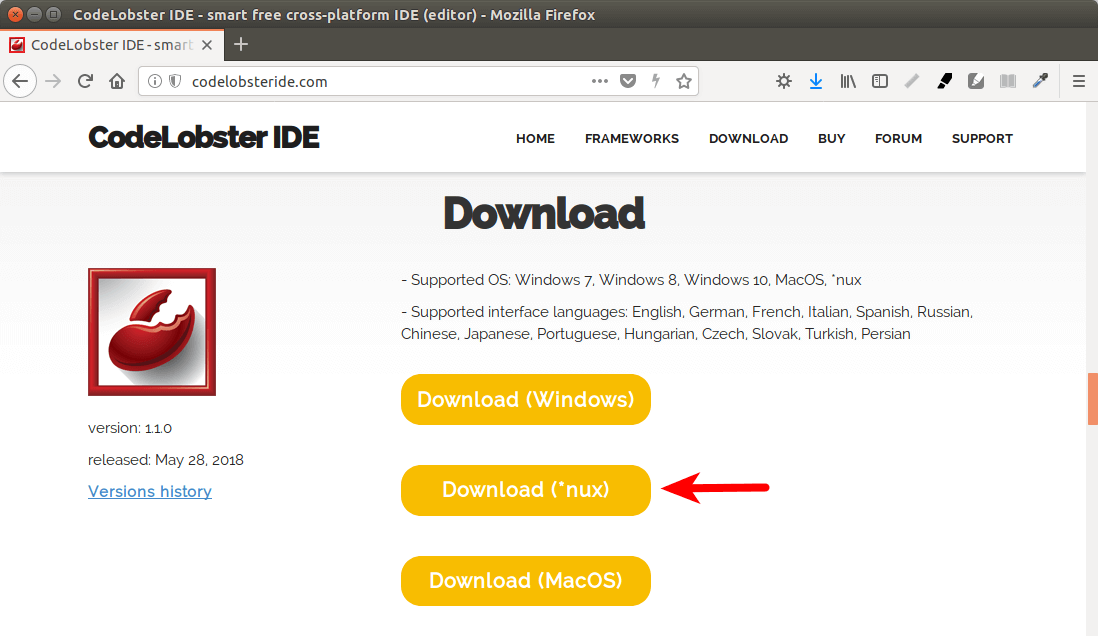This screenshot has height=636, width=1098.
Task: Bookmark this page with the star icon
Action: pyautogui.click(x=684, y=82)
